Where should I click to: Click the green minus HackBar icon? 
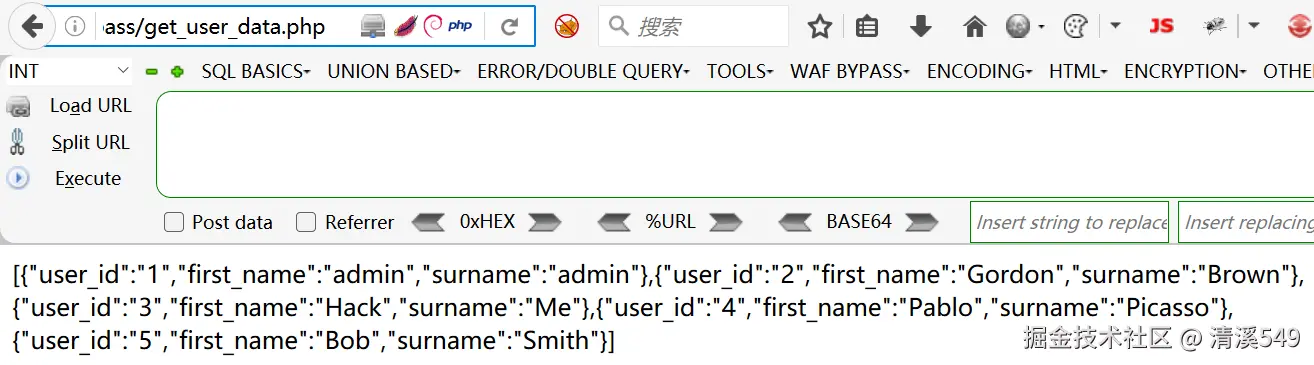[x=152, y=72]
